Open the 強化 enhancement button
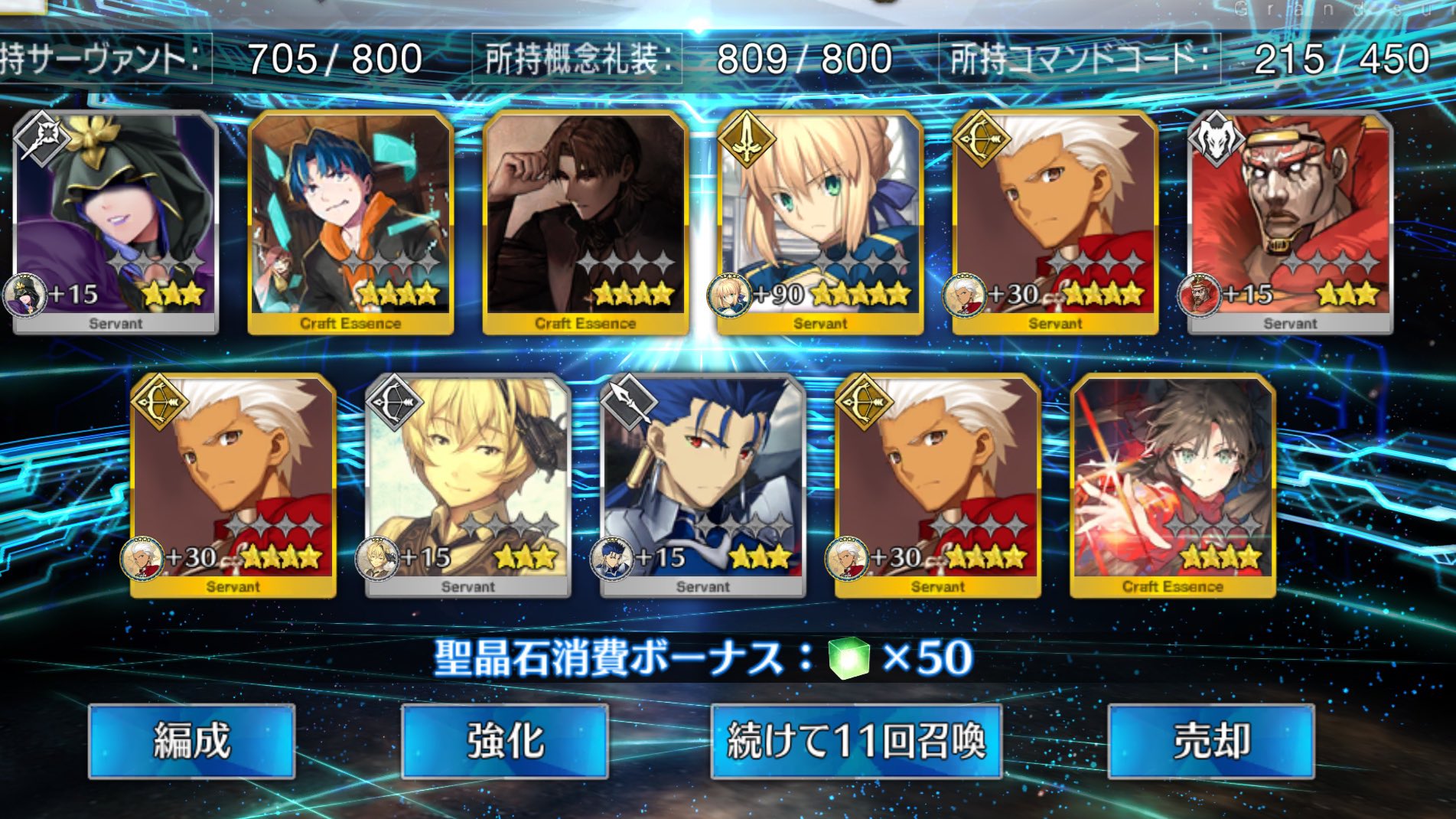1456x819 pixels. click(x=505, y=741)
